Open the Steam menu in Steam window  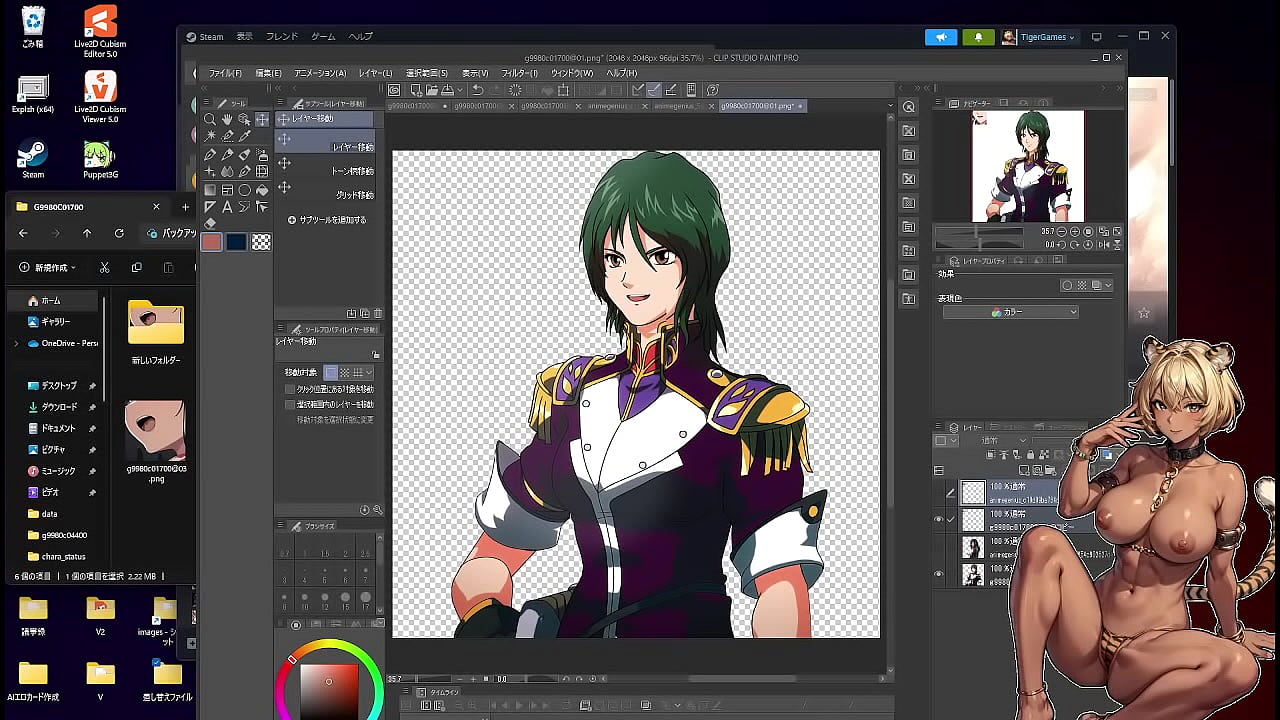tap(206, 37)
